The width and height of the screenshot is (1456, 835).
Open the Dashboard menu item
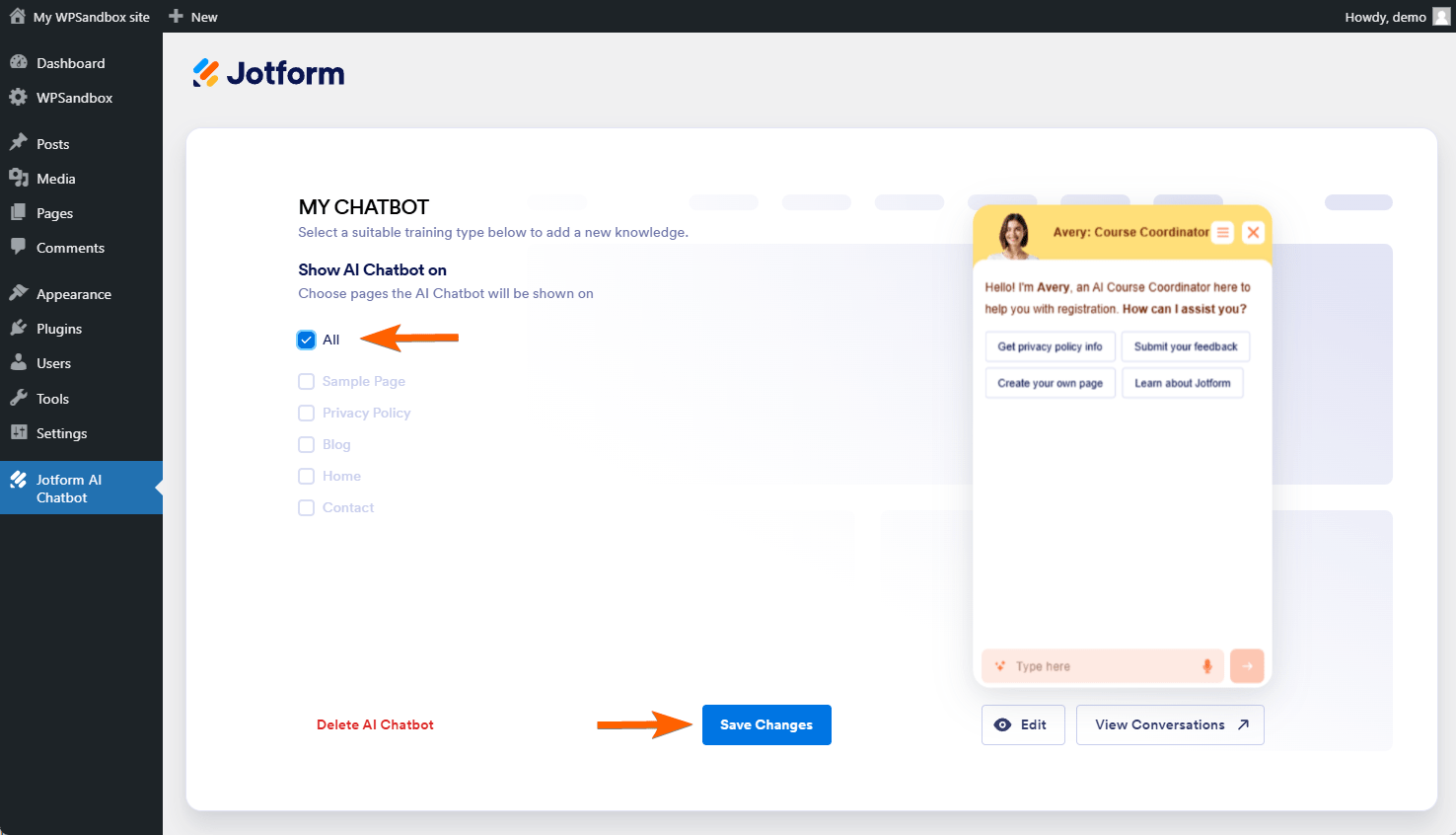(81, 63)
